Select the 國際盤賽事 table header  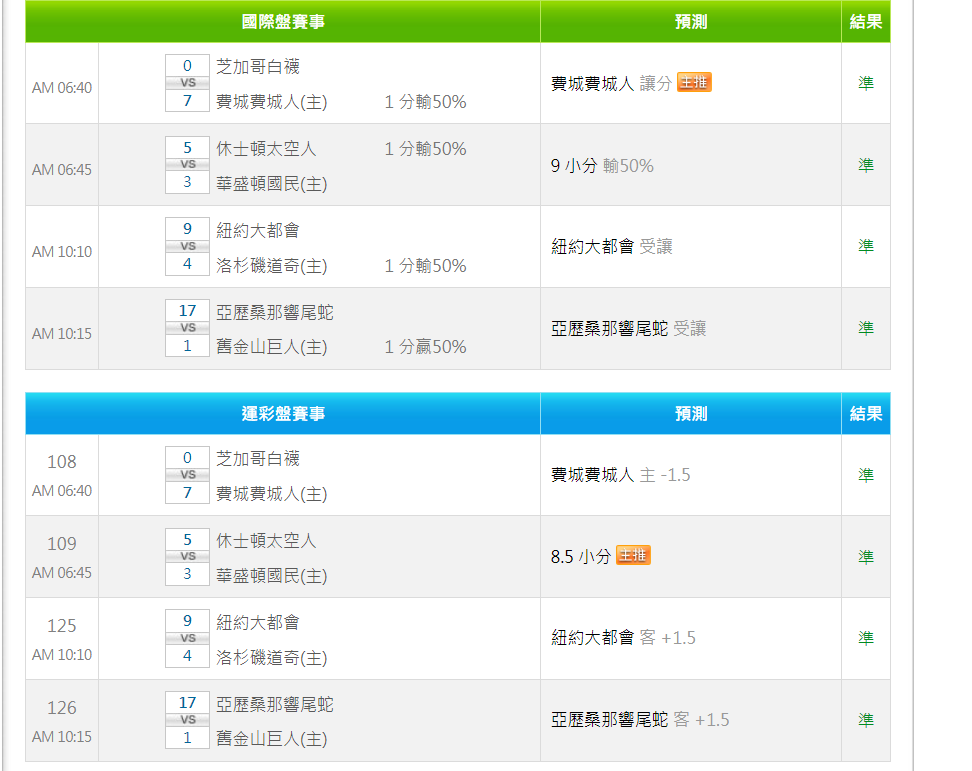(x=283, y=22)
